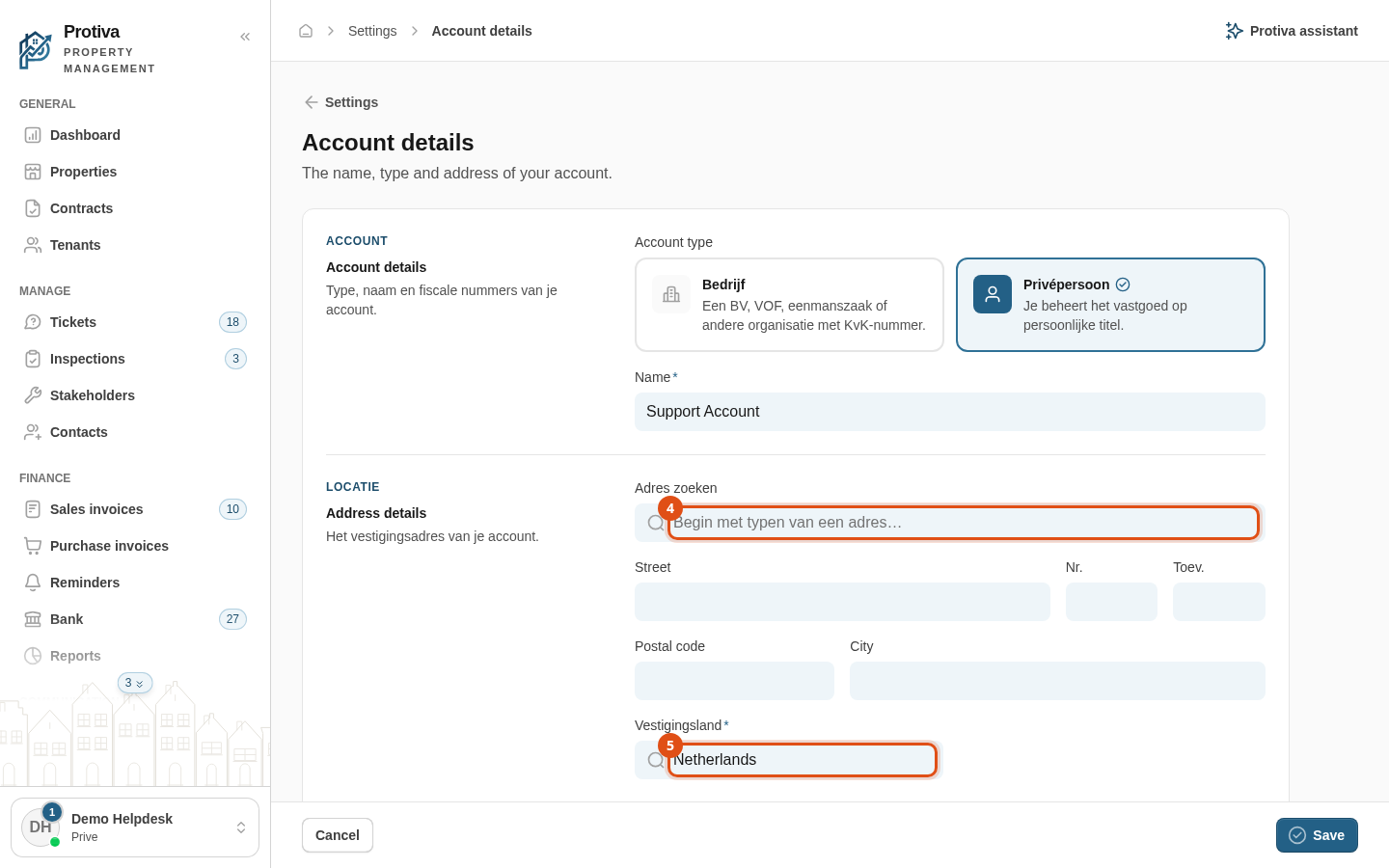Click the Contacts add-person icon
Screen dimensions: 1389x868
coord(33,432)
